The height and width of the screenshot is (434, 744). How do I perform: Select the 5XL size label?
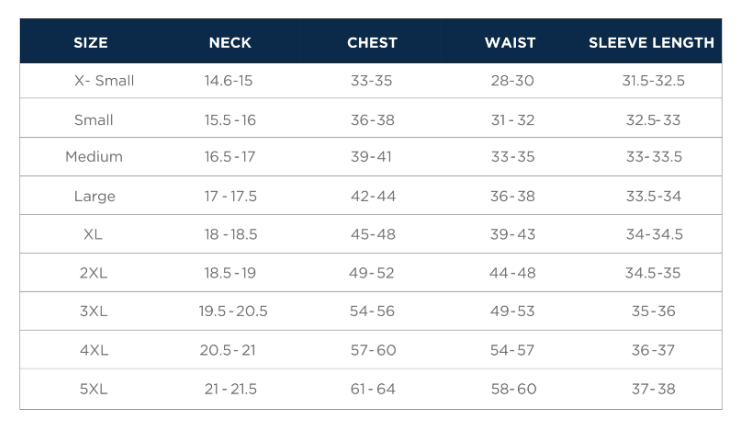click(x=93, y=389)
